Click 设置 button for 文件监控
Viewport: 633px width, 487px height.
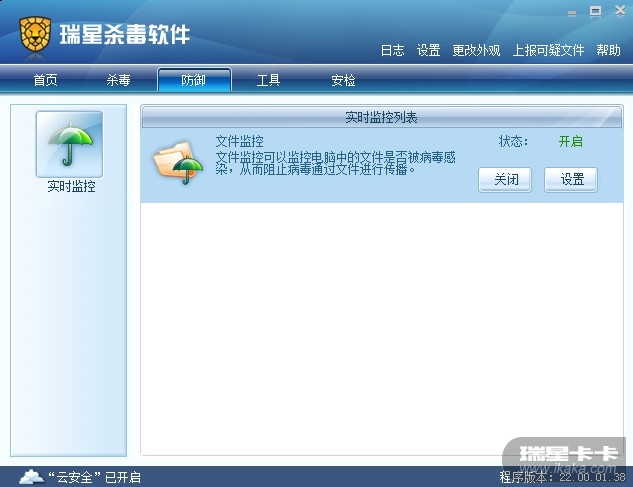tap(571, 179)
